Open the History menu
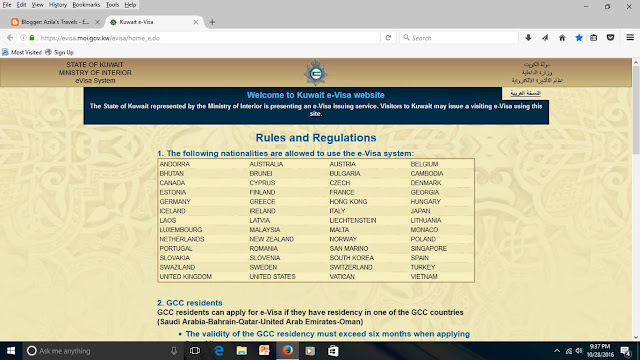The height and width of the screenshot is (360, 640). [x=58, y=5]
